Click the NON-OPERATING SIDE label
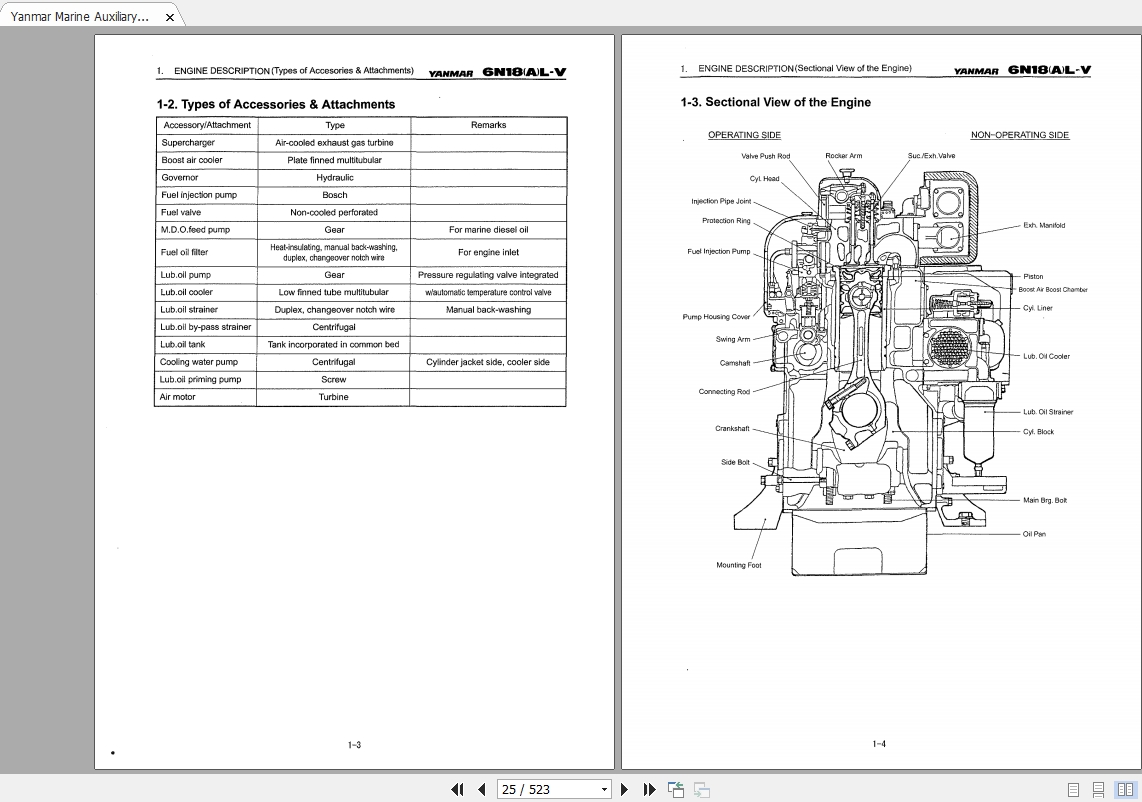The image size is (1142, 802). coord(1019,135)
